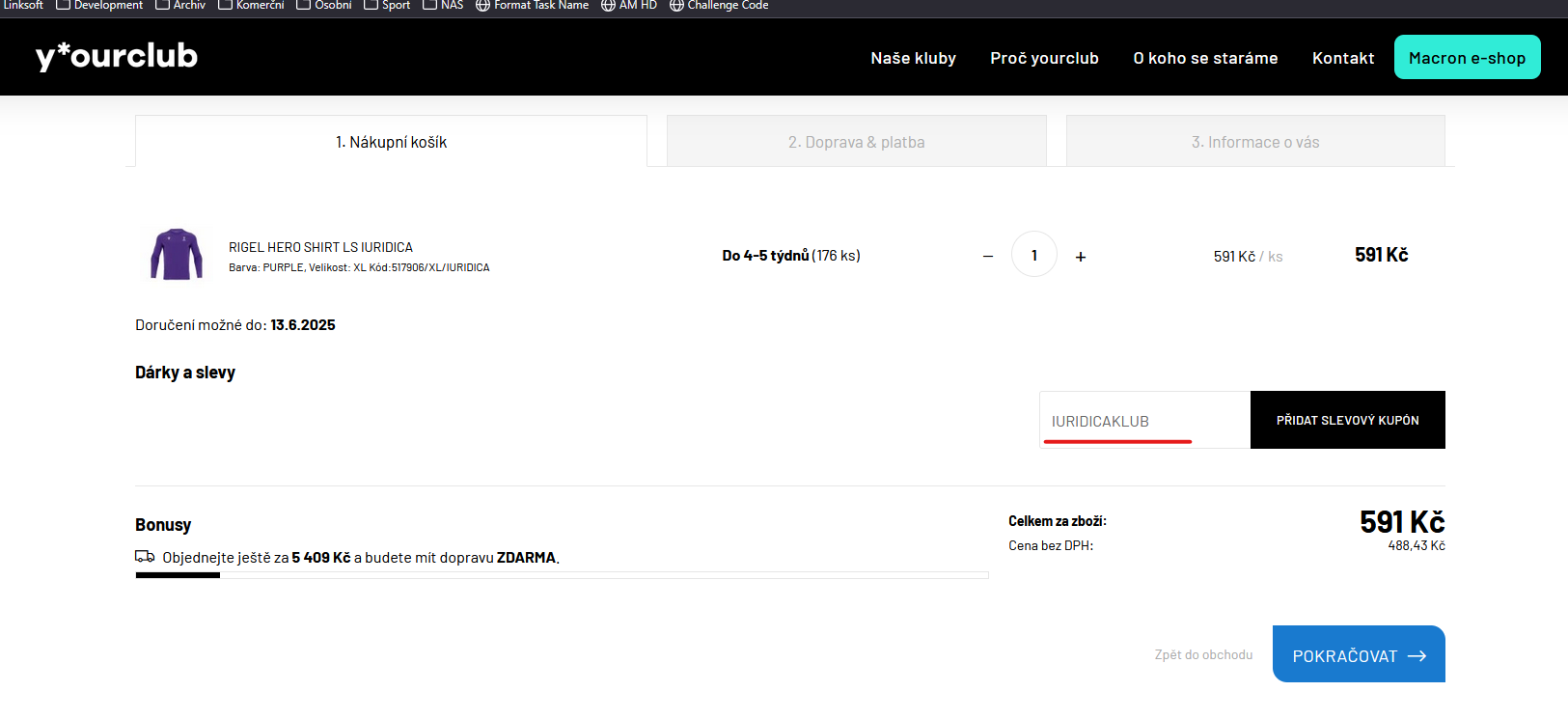Click PŘIDAT SLEVOVÝ KUPÓN button
The image size is (1568, 719).
click(1348, 420)
